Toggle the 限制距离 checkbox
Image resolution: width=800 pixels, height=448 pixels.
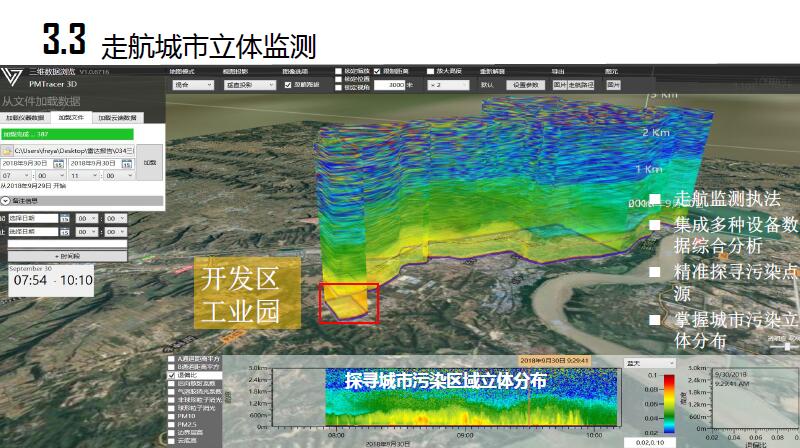point(377,72)
